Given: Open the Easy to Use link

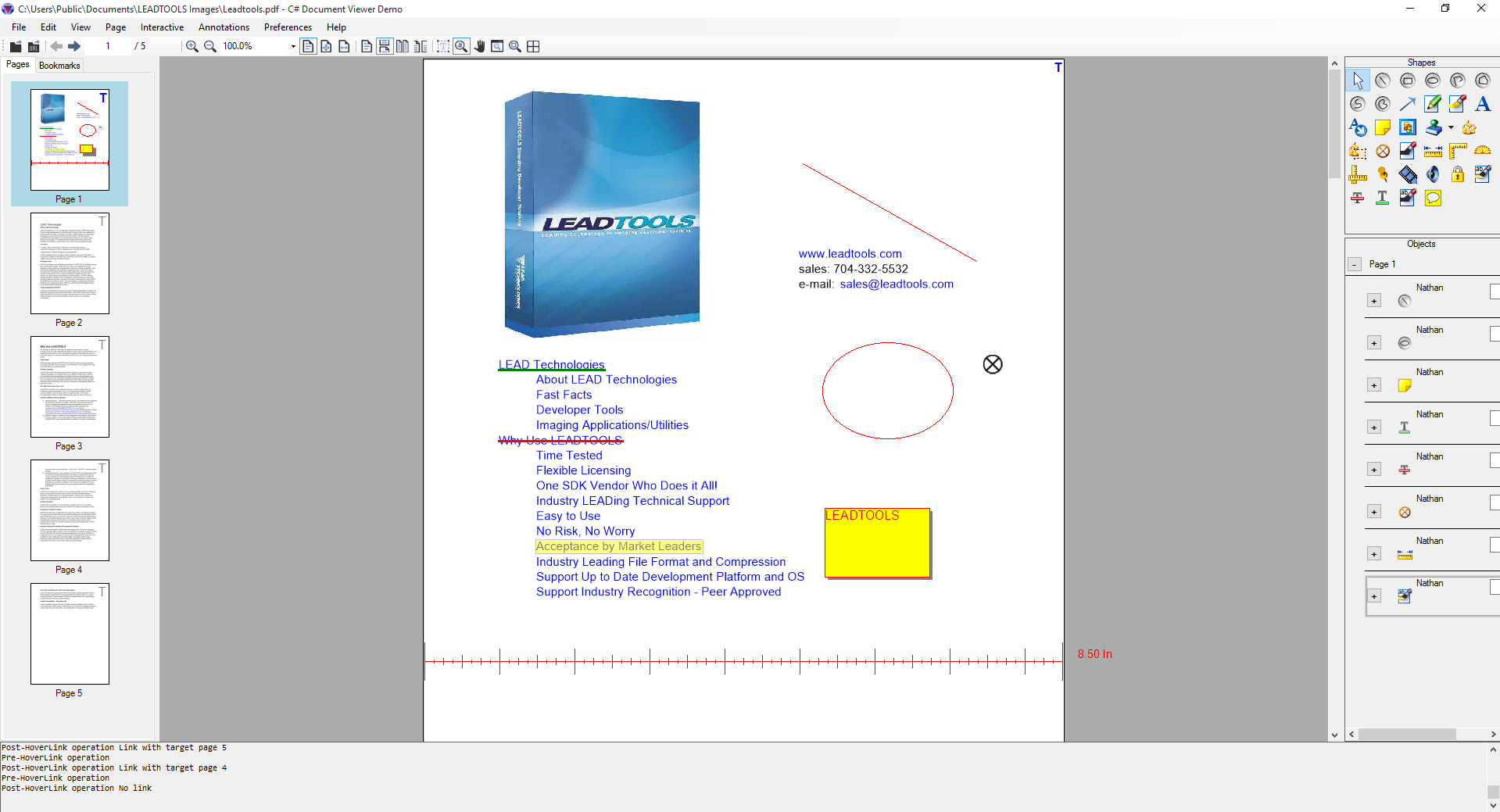Looking at the screenshot, I should click(567, 516).
